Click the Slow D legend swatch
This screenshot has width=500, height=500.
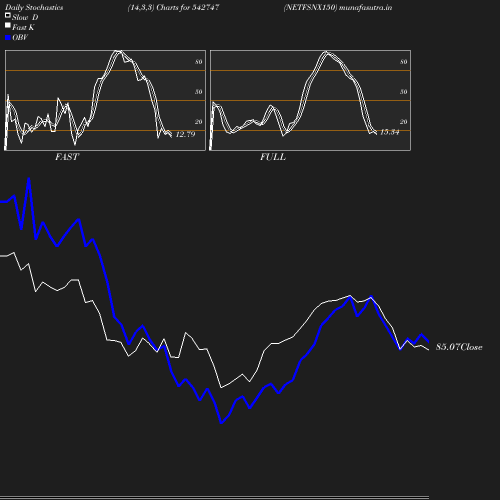coord(8,15)
